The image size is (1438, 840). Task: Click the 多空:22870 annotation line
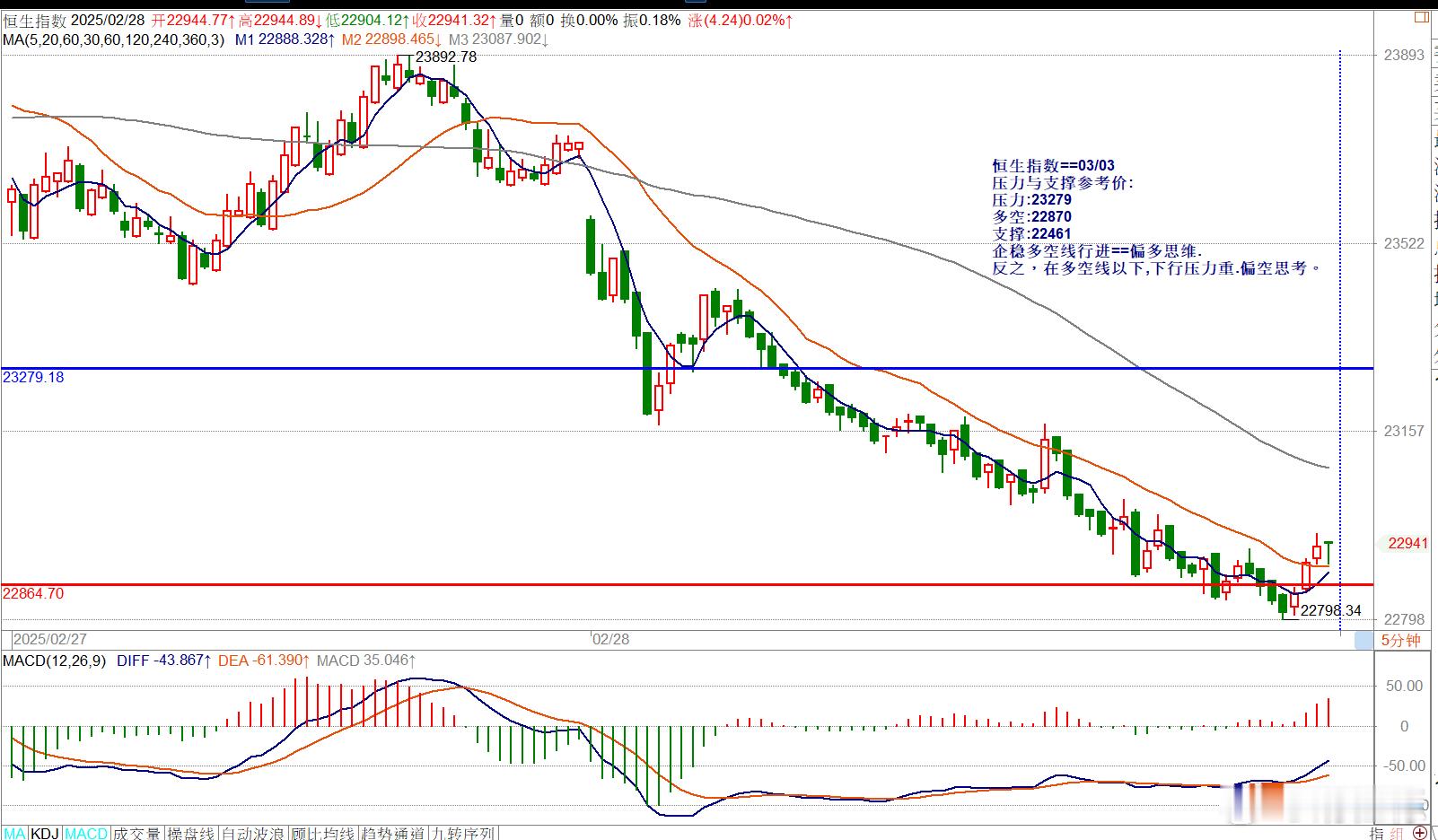coord(1031,216)
